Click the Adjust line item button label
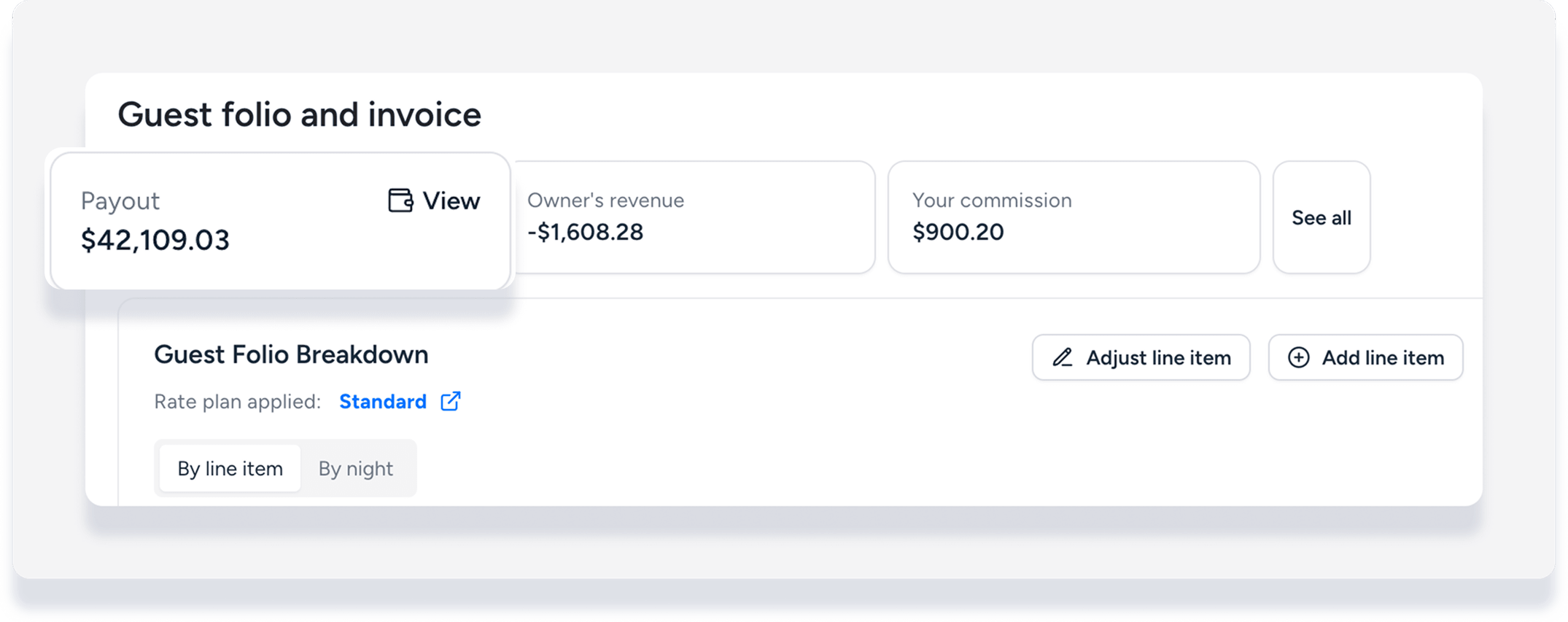This screenshot has width=1568, height=622. point(1158,358)
